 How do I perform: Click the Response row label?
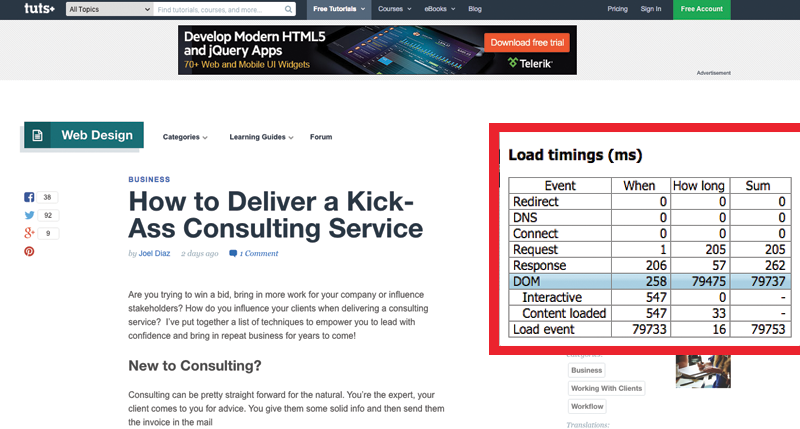(x=539, y=265)
